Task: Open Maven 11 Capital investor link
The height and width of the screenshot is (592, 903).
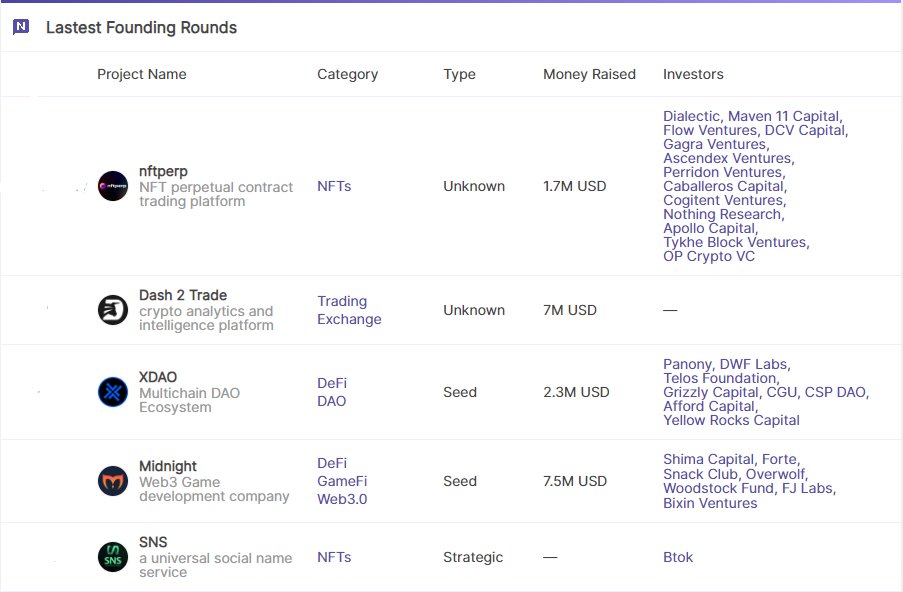Action: point(784,116)
